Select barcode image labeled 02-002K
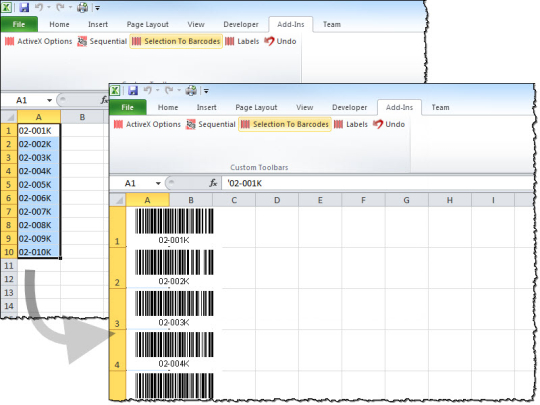The width and height of the screenshot is (540, 405). [x=174, y=268]
